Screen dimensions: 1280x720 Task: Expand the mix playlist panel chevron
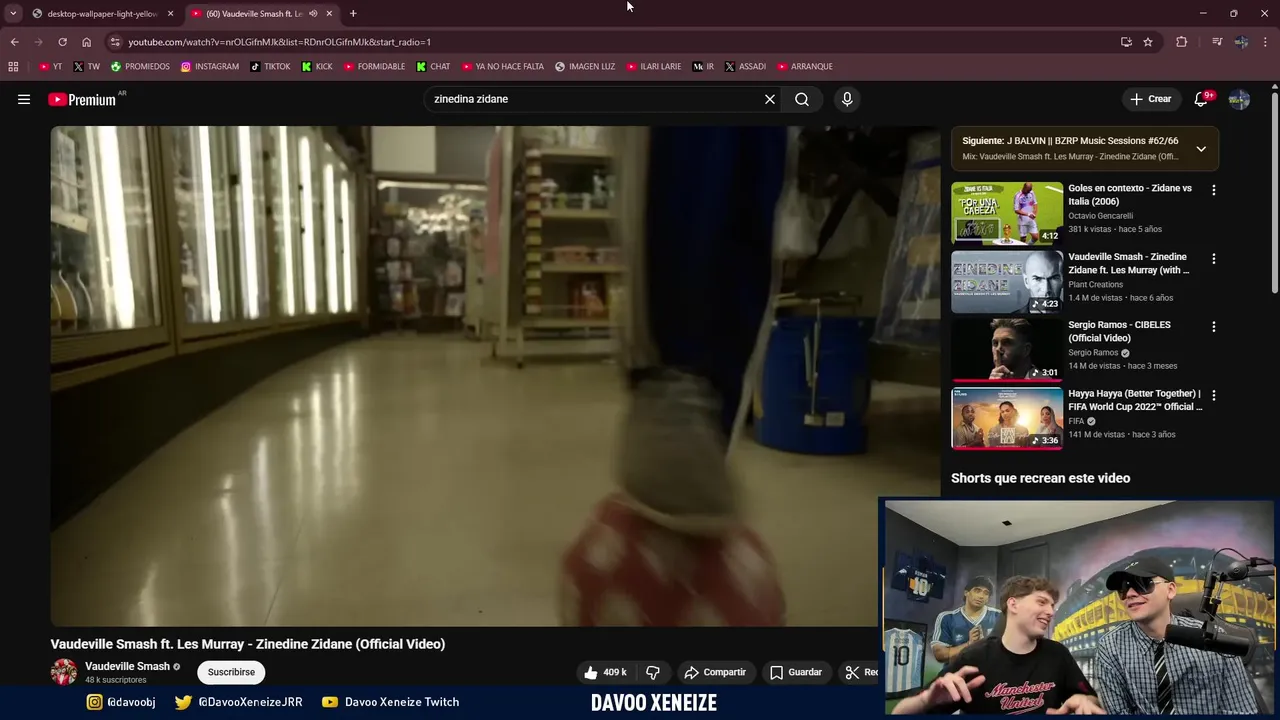[1201, 149]
